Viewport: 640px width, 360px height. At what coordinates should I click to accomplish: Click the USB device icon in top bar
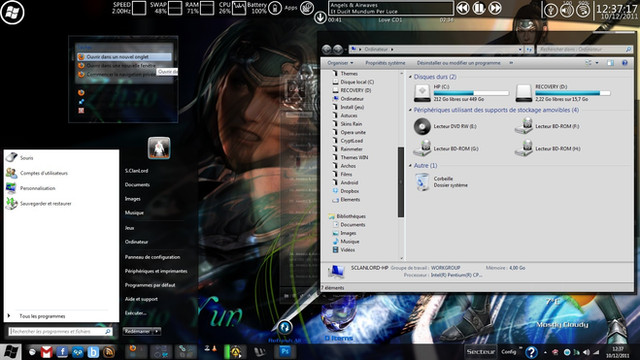pos(551,10)
